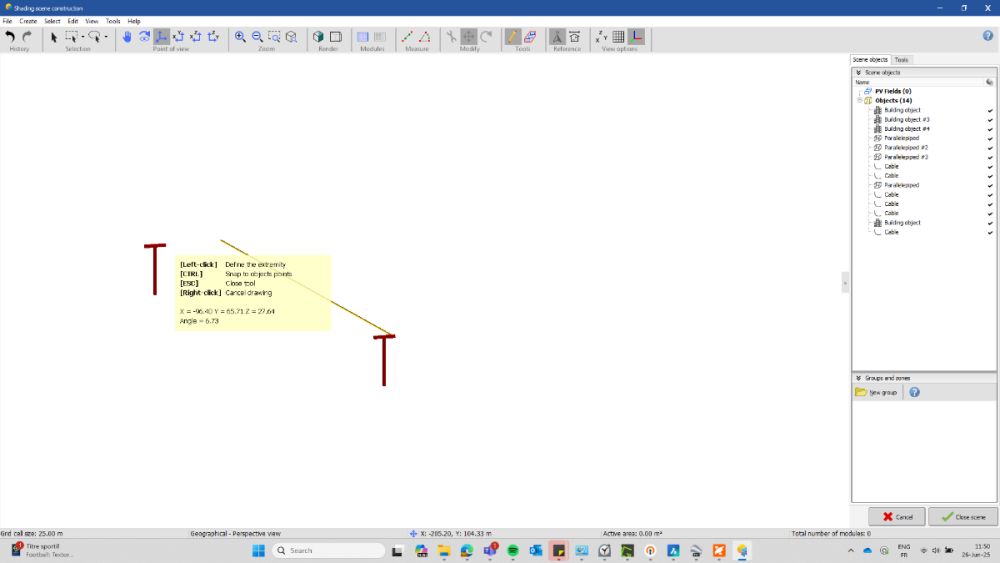Image resolution: width=1000 pixels, height=563 pixels.
Task: Collapse the Scene objects panel header
Action: pos(858,72)
